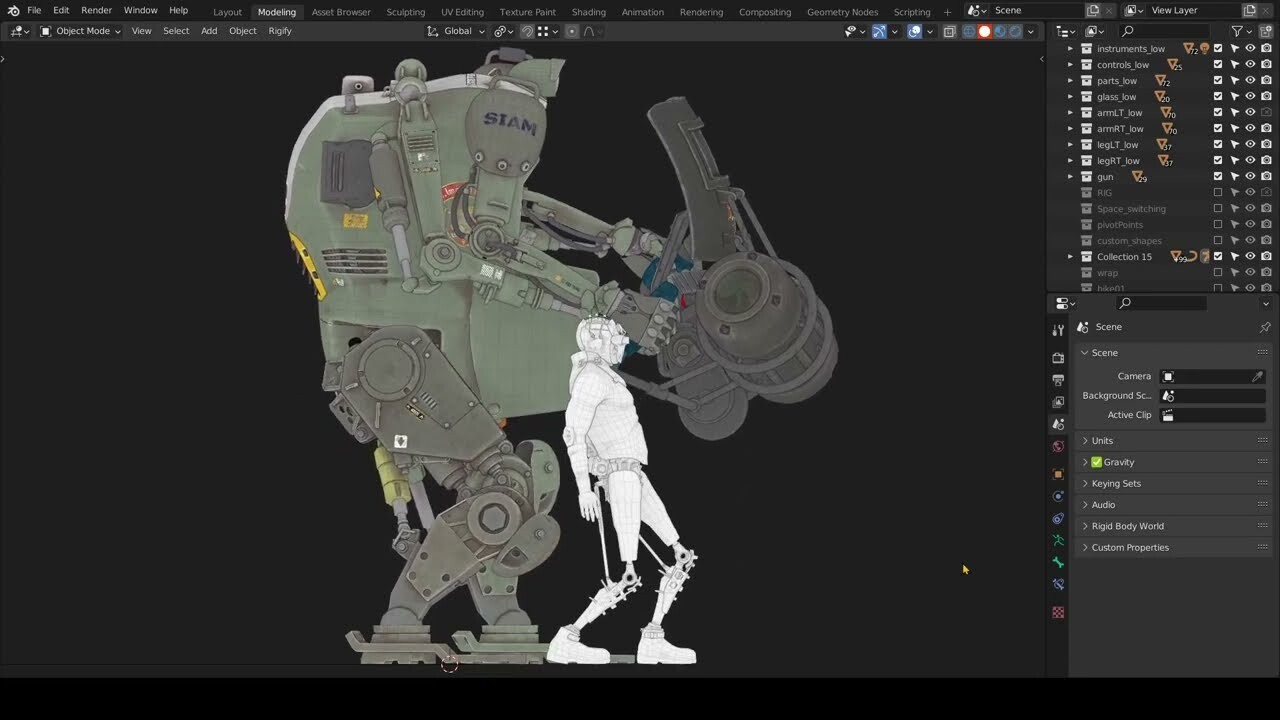
Task: Open the Output properties printer icon
Action: [1057, 381]
